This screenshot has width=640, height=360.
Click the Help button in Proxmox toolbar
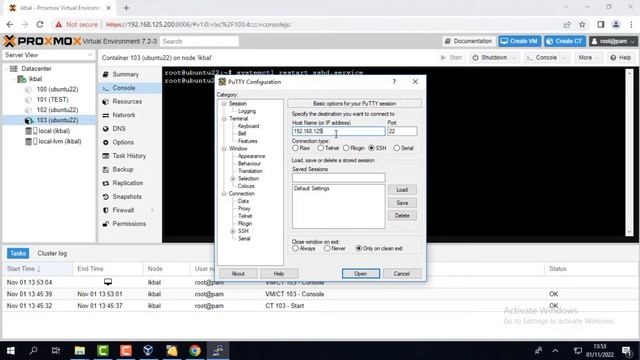point(620,58)
